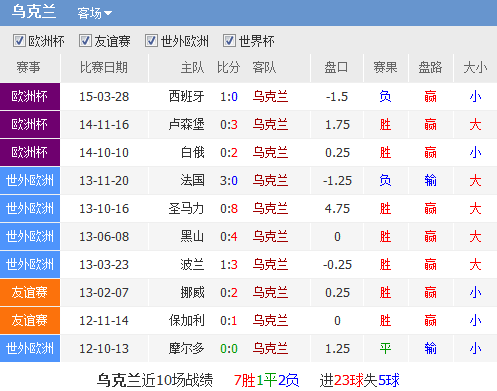The width and height of the screenshot is (497, 391).
Task: Click the 大小 column header
Action: coord(475,68)
